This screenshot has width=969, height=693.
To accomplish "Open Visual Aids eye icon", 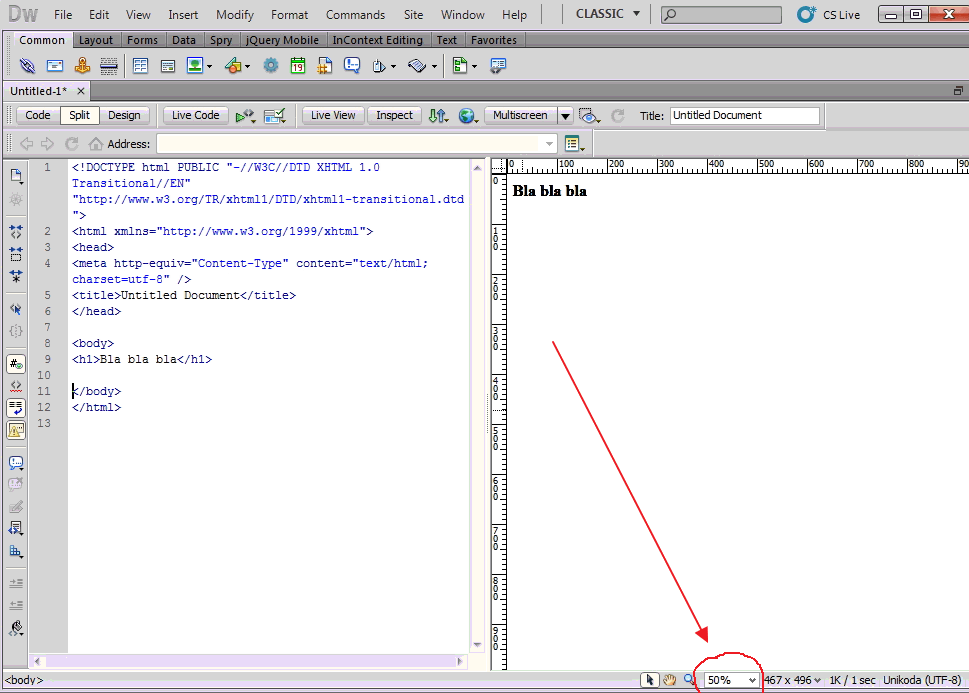I will point(589,116).
